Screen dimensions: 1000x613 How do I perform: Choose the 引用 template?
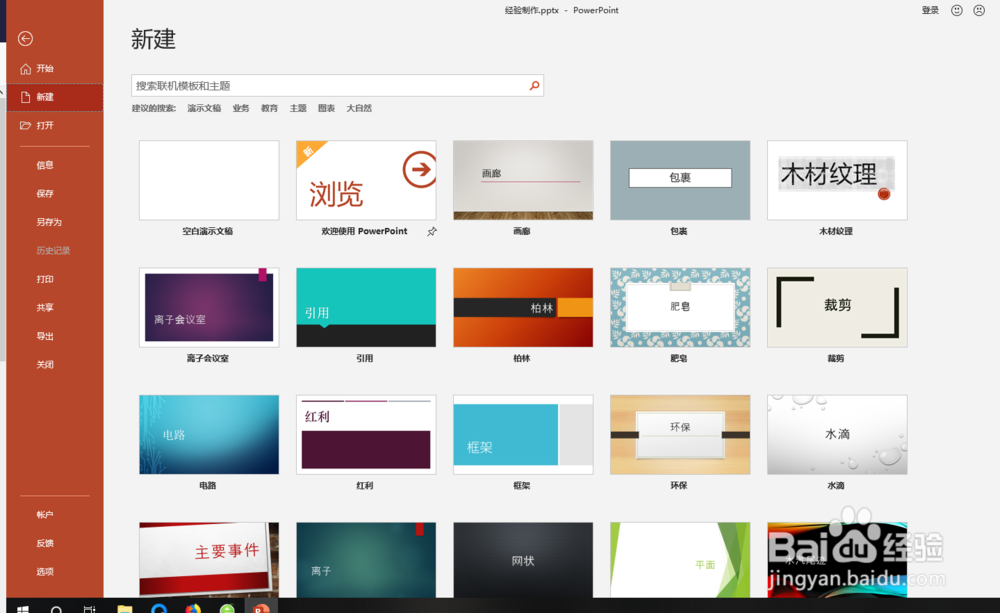tap(366, 307)
